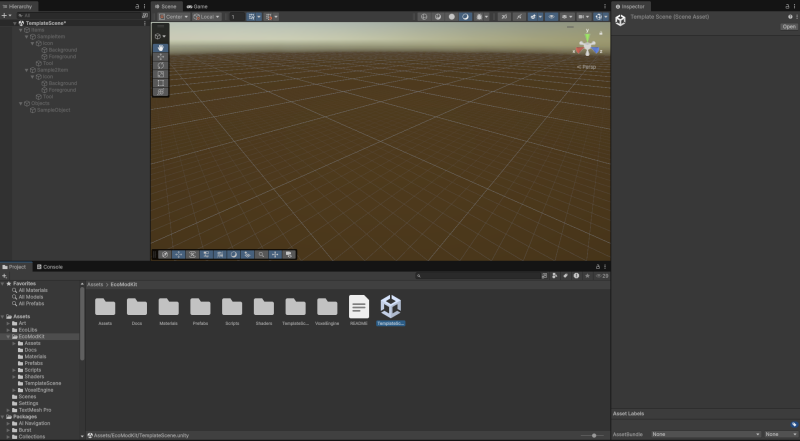Click the Open button in Inspector
The width and height of the screenshot is (800, 441).
click(x=789, y=27)
